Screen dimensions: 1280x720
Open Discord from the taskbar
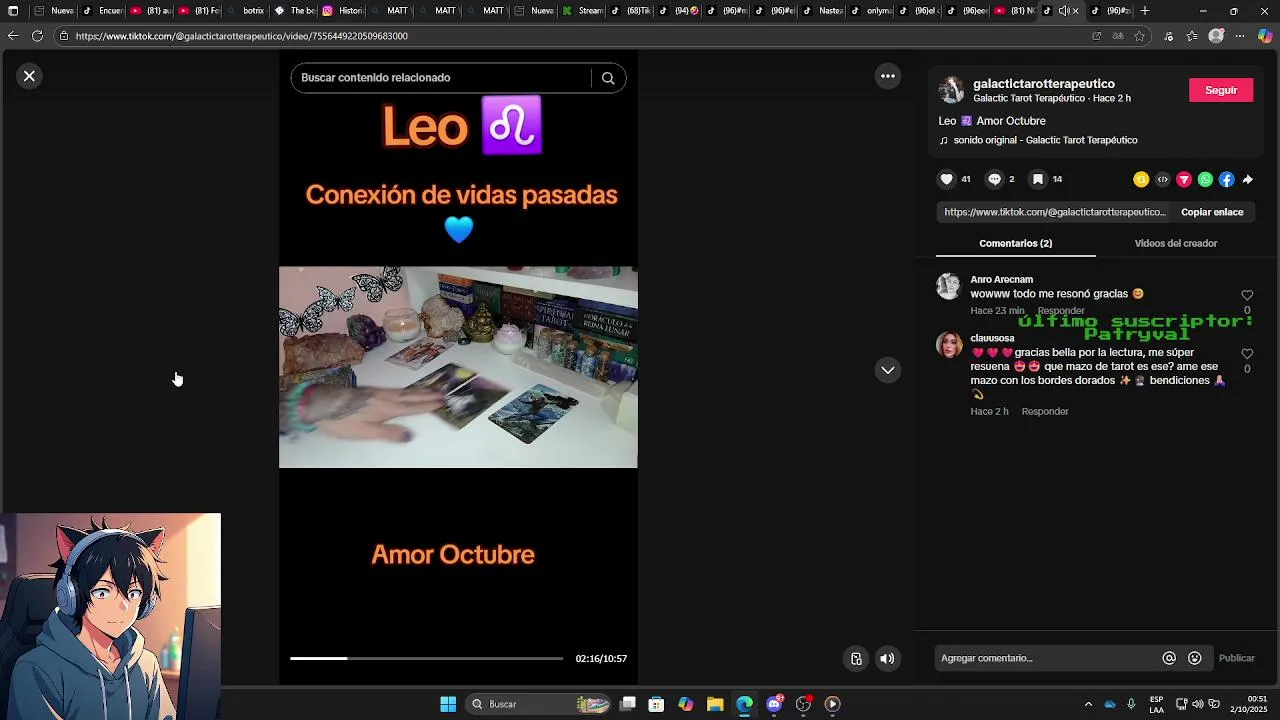coord(774,704)
